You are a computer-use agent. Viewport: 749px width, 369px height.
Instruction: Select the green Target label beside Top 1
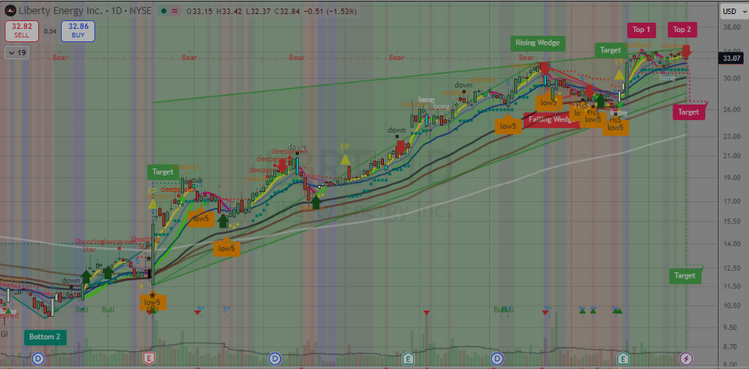(610, 50)
